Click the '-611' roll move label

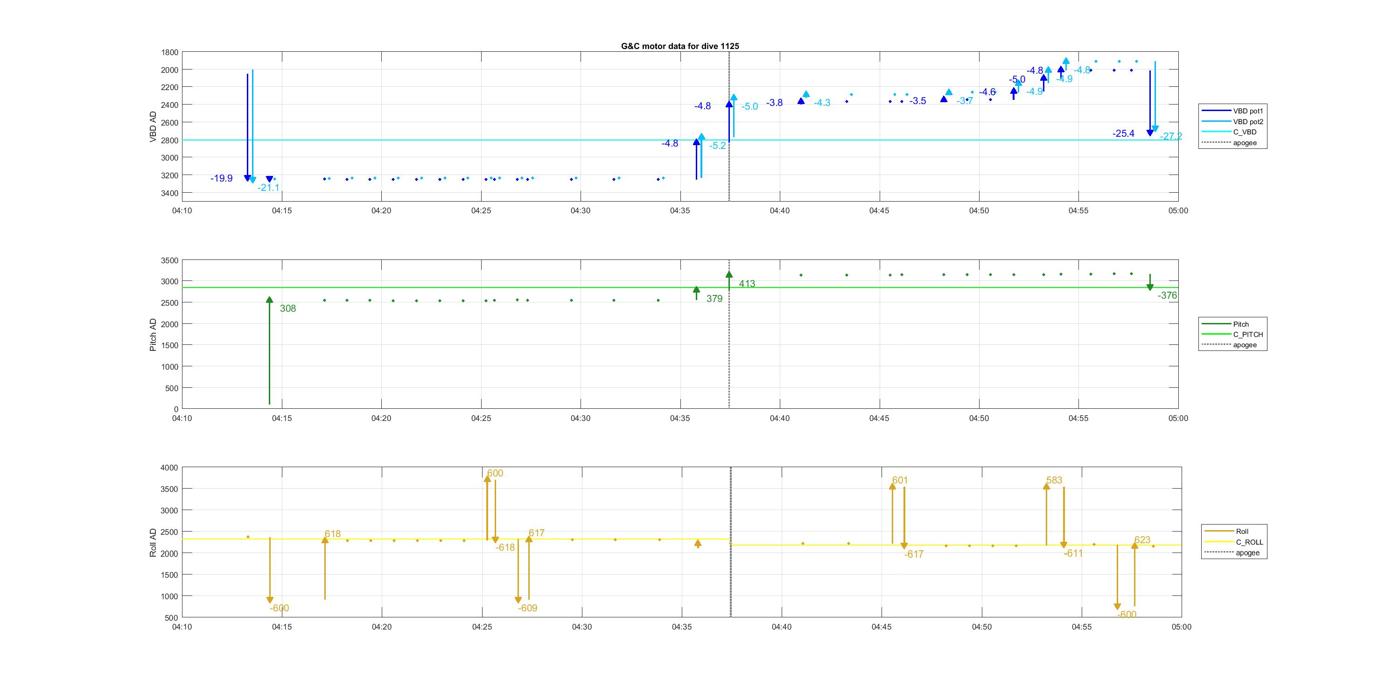[x=1073, y=553]
